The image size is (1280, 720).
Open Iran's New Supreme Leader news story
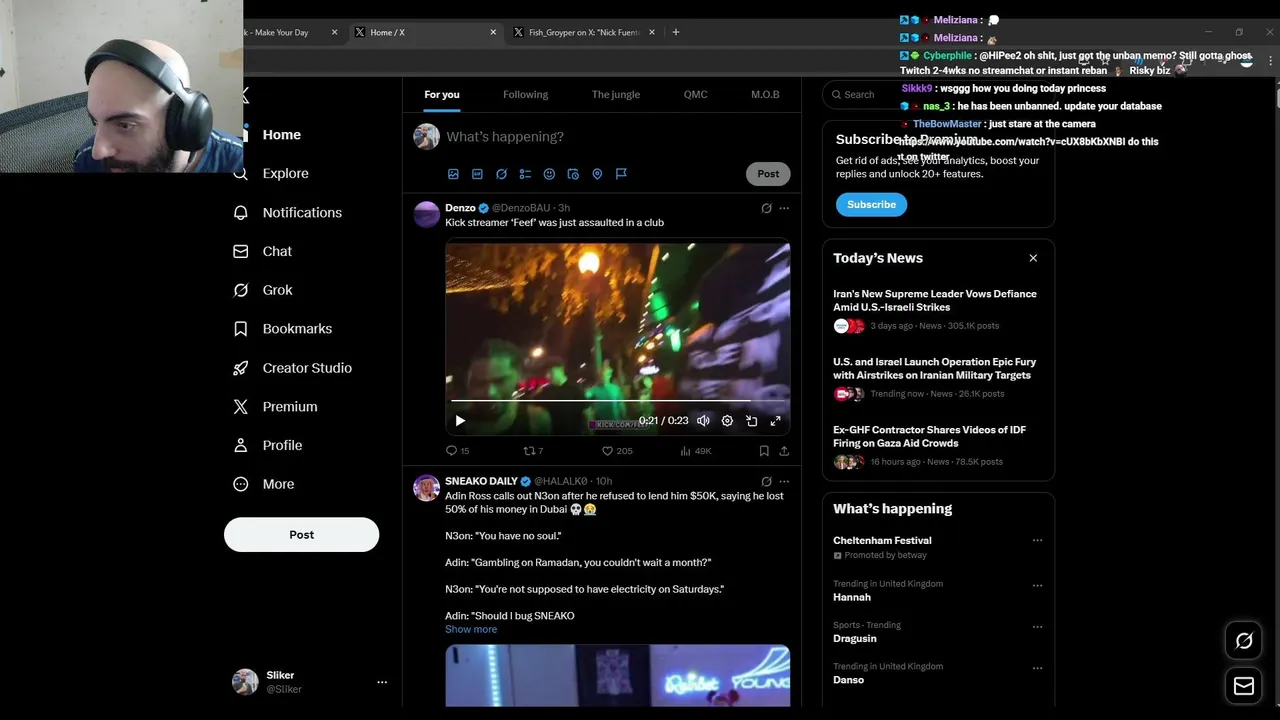[934, 300]
